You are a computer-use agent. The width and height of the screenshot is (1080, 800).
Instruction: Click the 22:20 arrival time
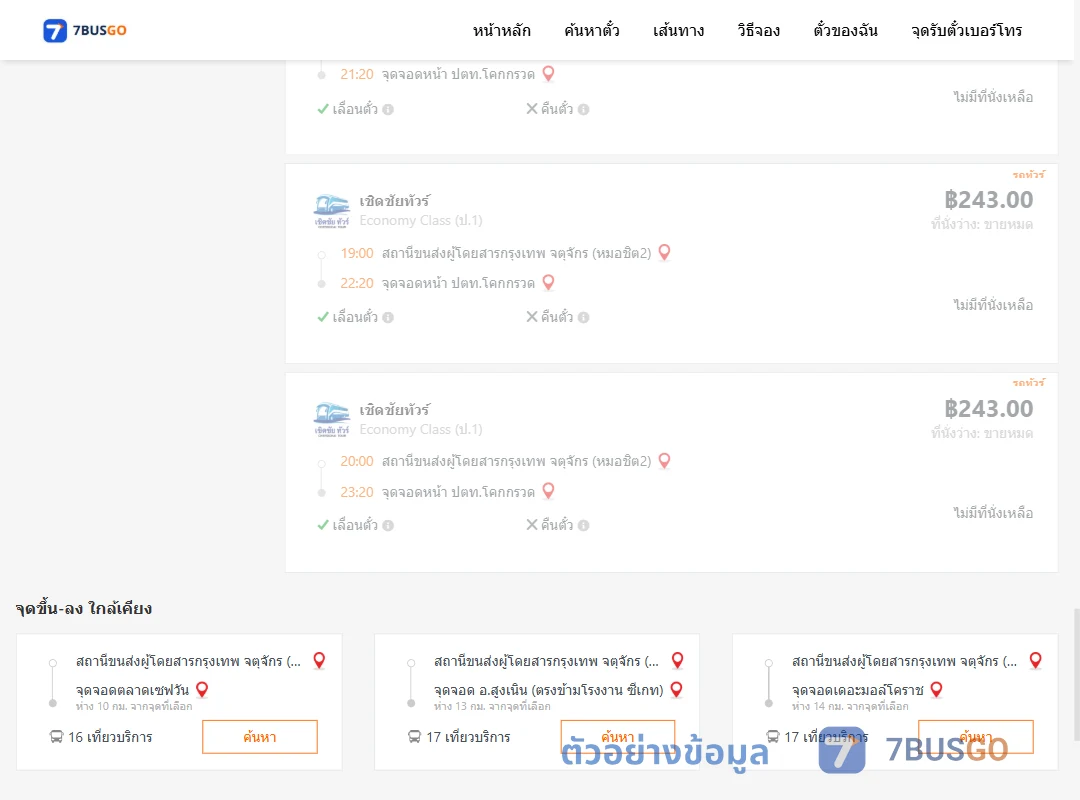357,283
